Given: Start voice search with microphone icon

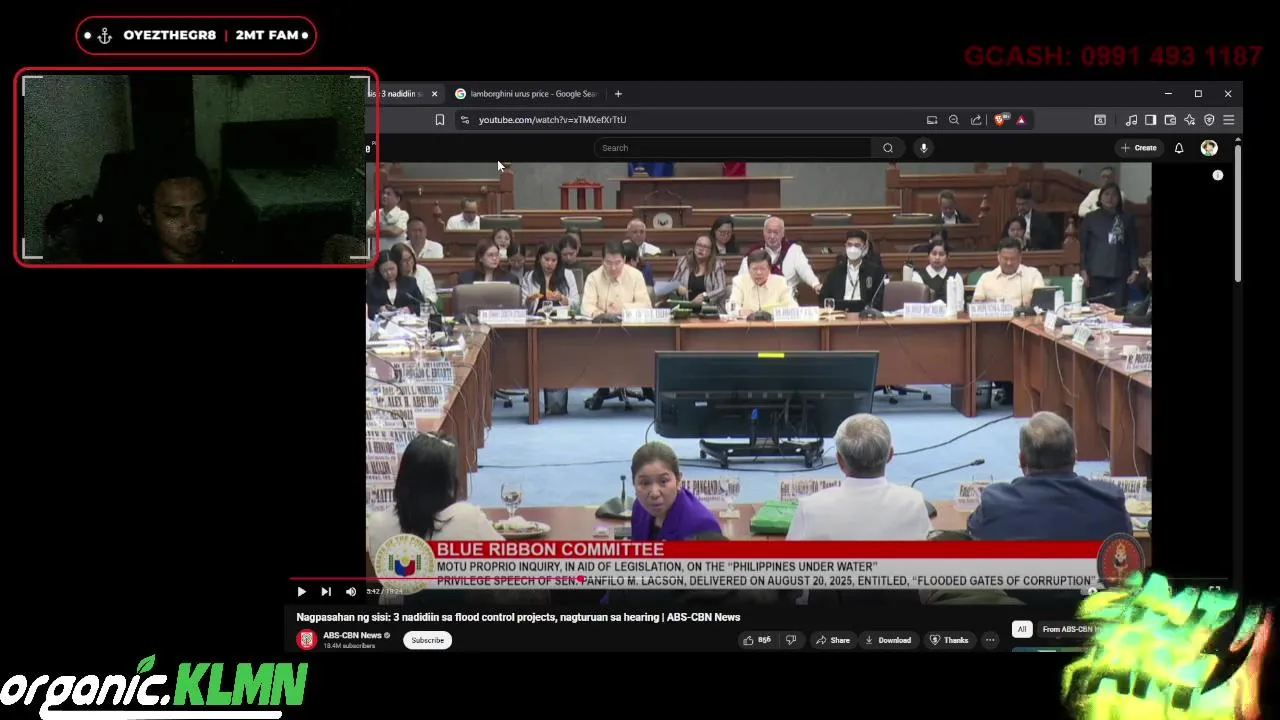Looking at the screenshot, I should pyautogui.click(x=923, y=148).
